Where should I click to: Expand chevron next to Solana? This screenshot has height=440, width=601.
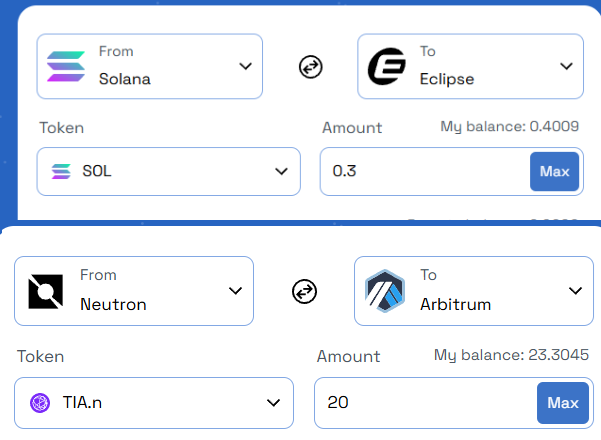pyautogui.click(x=245, y=66)
